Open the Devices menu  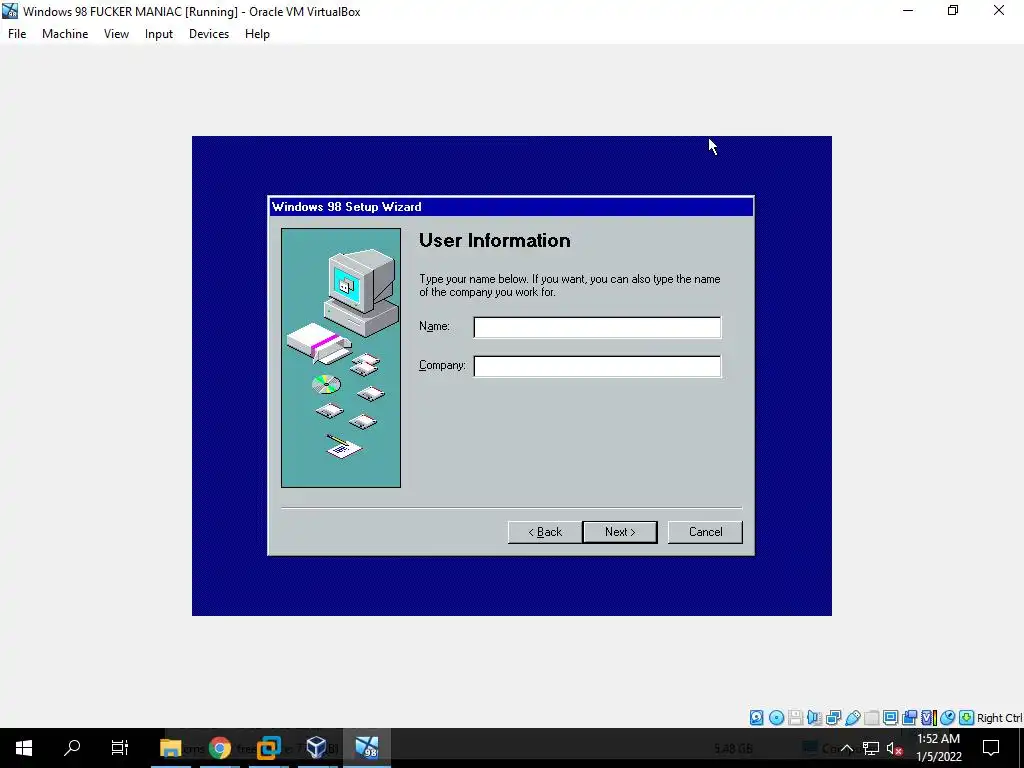[209, 34]
